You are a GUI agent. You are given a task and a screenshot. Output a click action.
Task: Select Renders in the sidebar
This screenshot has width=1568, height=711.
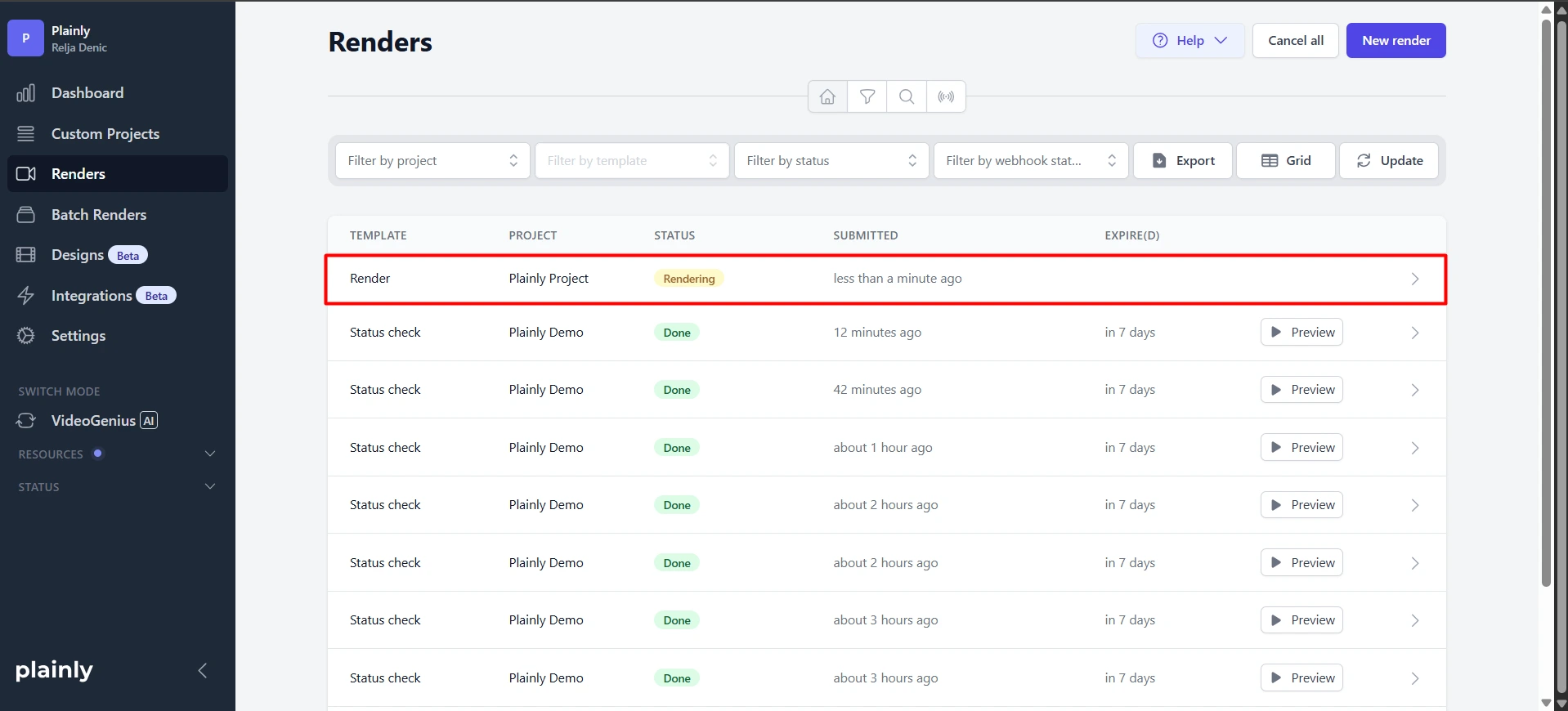tap(118, 173)
